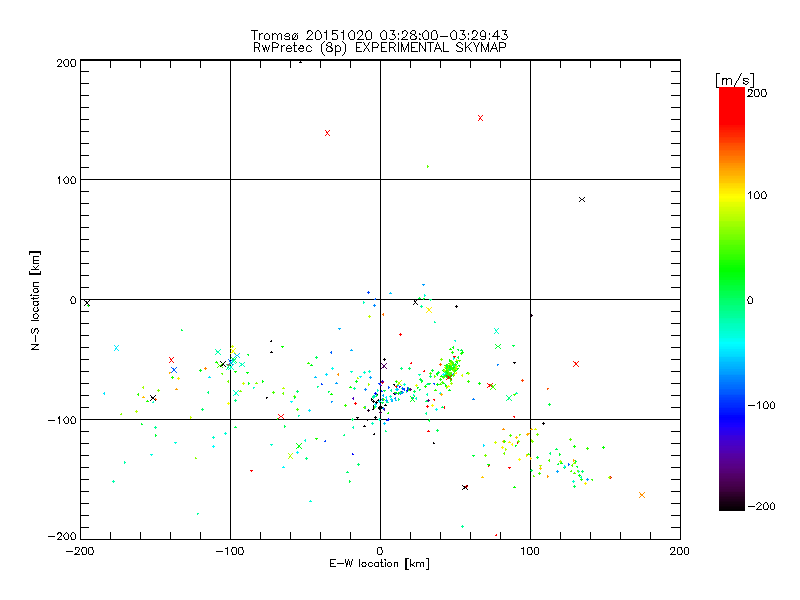Click the colorbar's bottom -200 label
The image size is (800, 600).
(x=761, y=506)
